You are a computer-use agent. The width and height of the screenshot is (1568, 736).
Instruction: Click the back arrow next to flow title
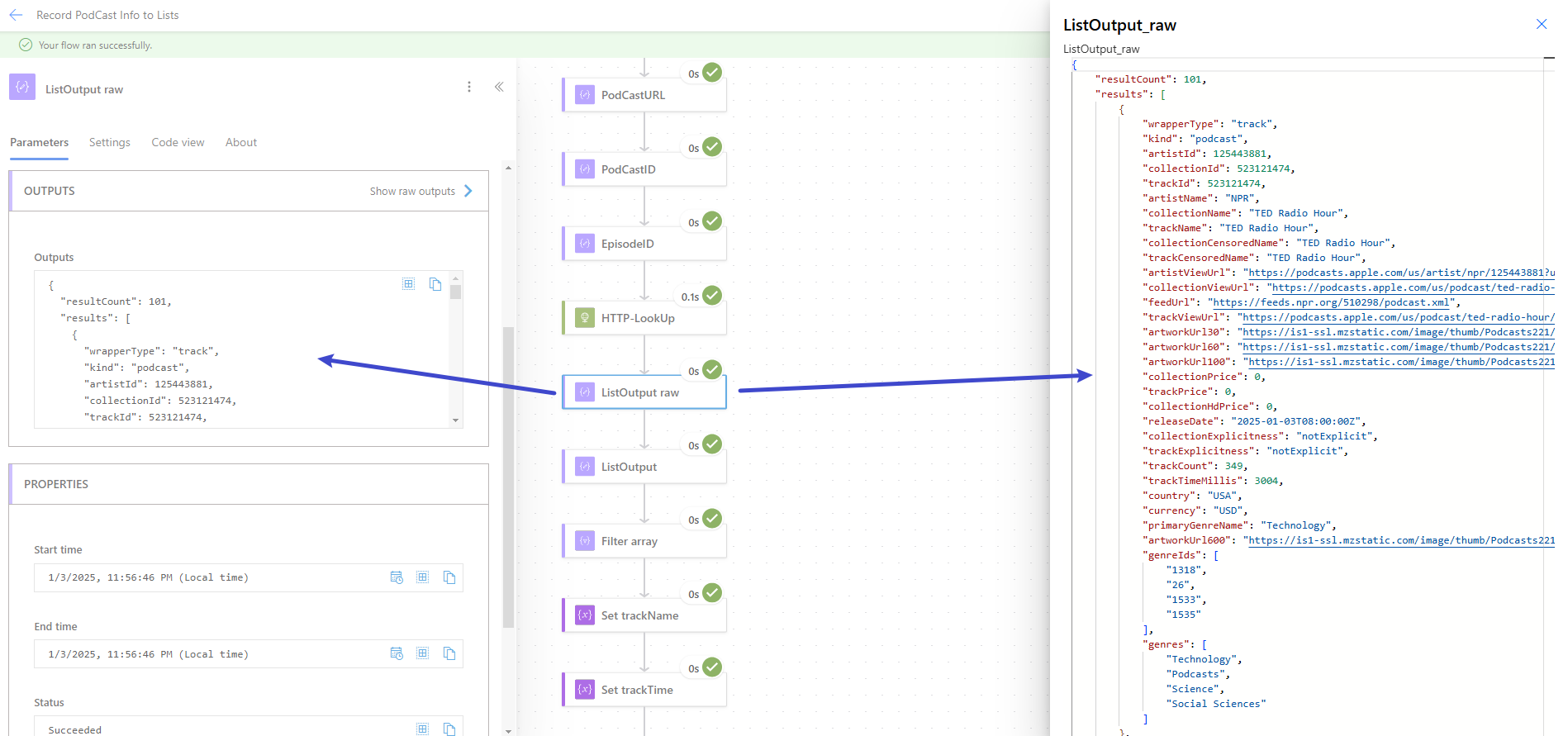(16, 15)
